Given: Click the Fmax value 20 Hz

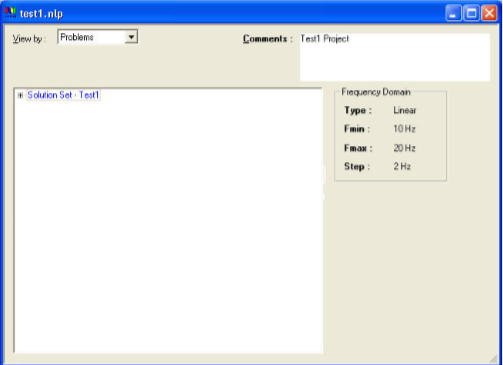Looking at the screenshot, I should (404, 148).
